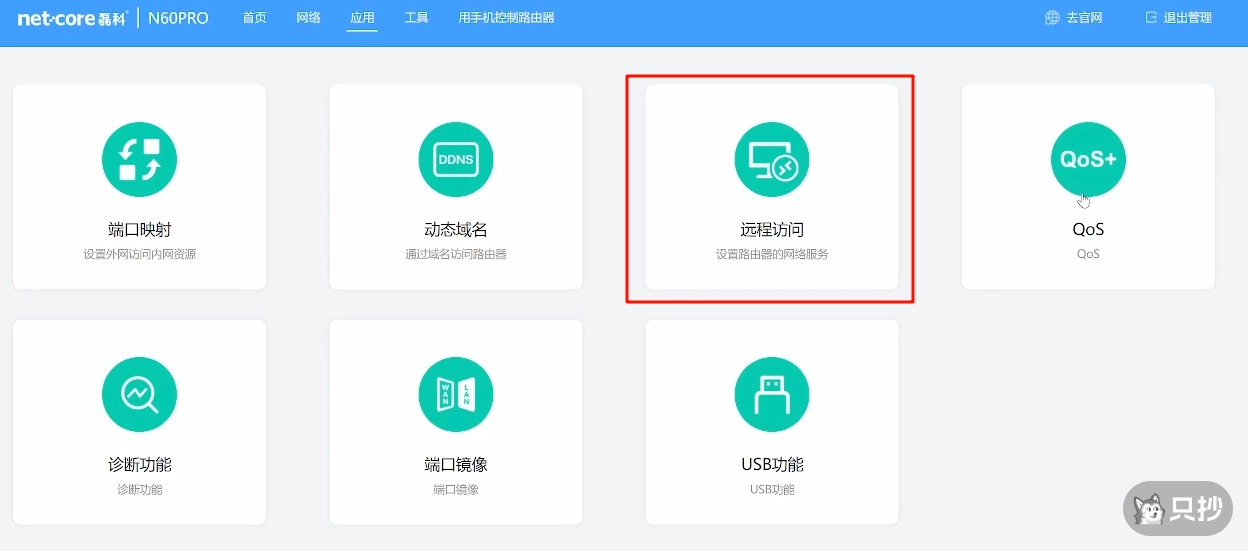Open the 工具 tab

[x=417, y=18]
